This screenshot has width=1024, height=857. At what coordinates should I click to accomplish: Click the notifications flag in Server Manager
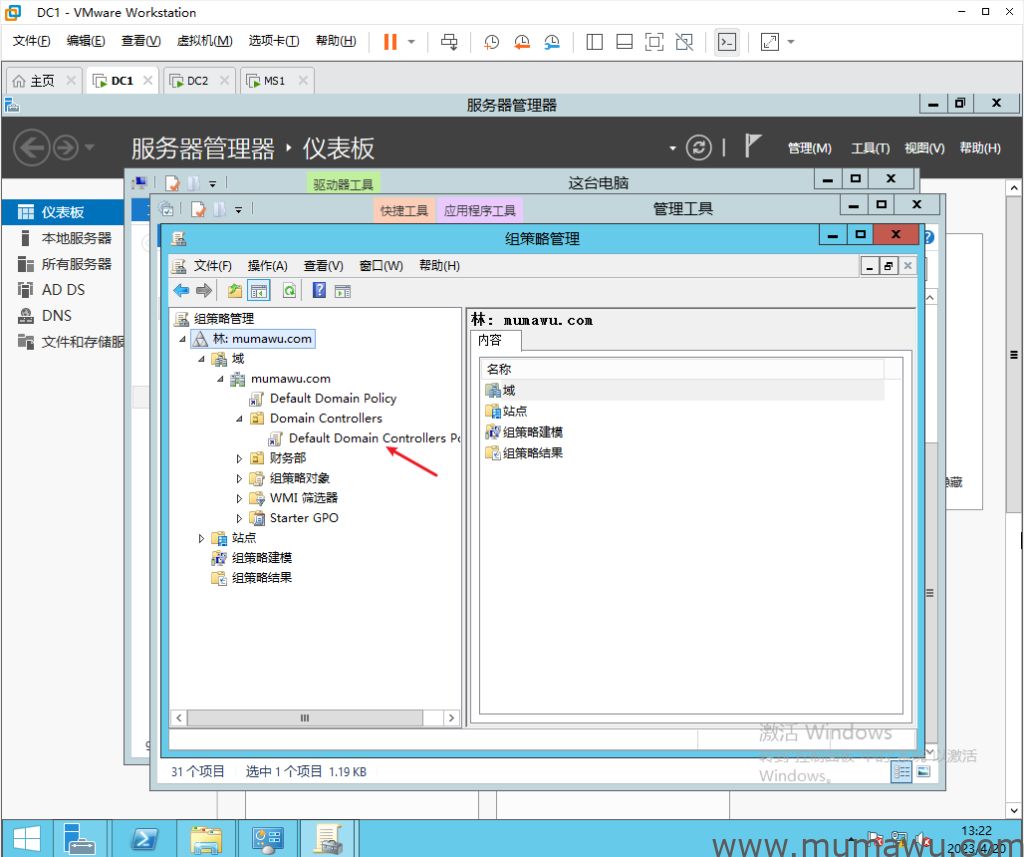point(754,147)
